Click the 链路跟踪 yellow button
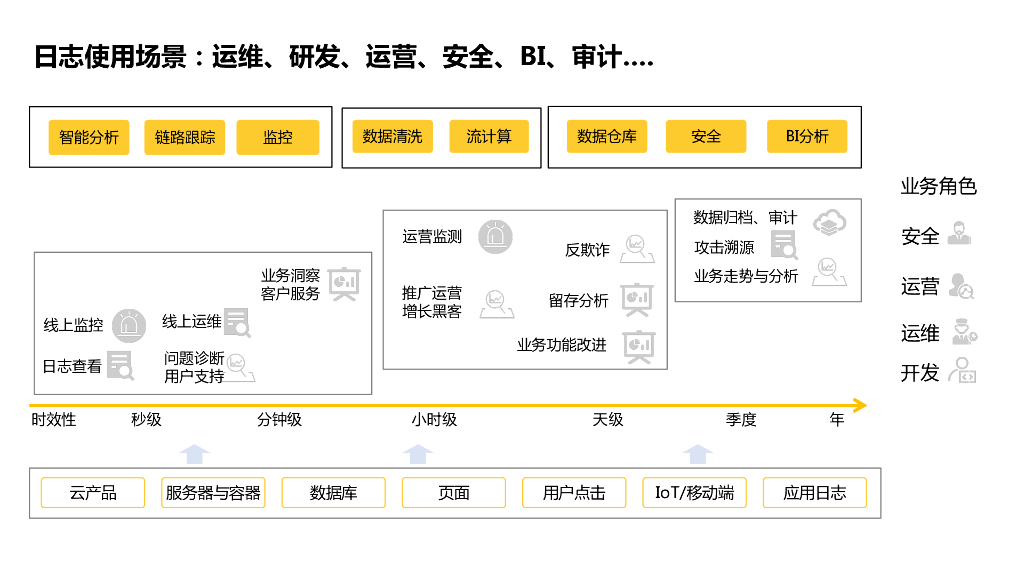 [185, 137]
